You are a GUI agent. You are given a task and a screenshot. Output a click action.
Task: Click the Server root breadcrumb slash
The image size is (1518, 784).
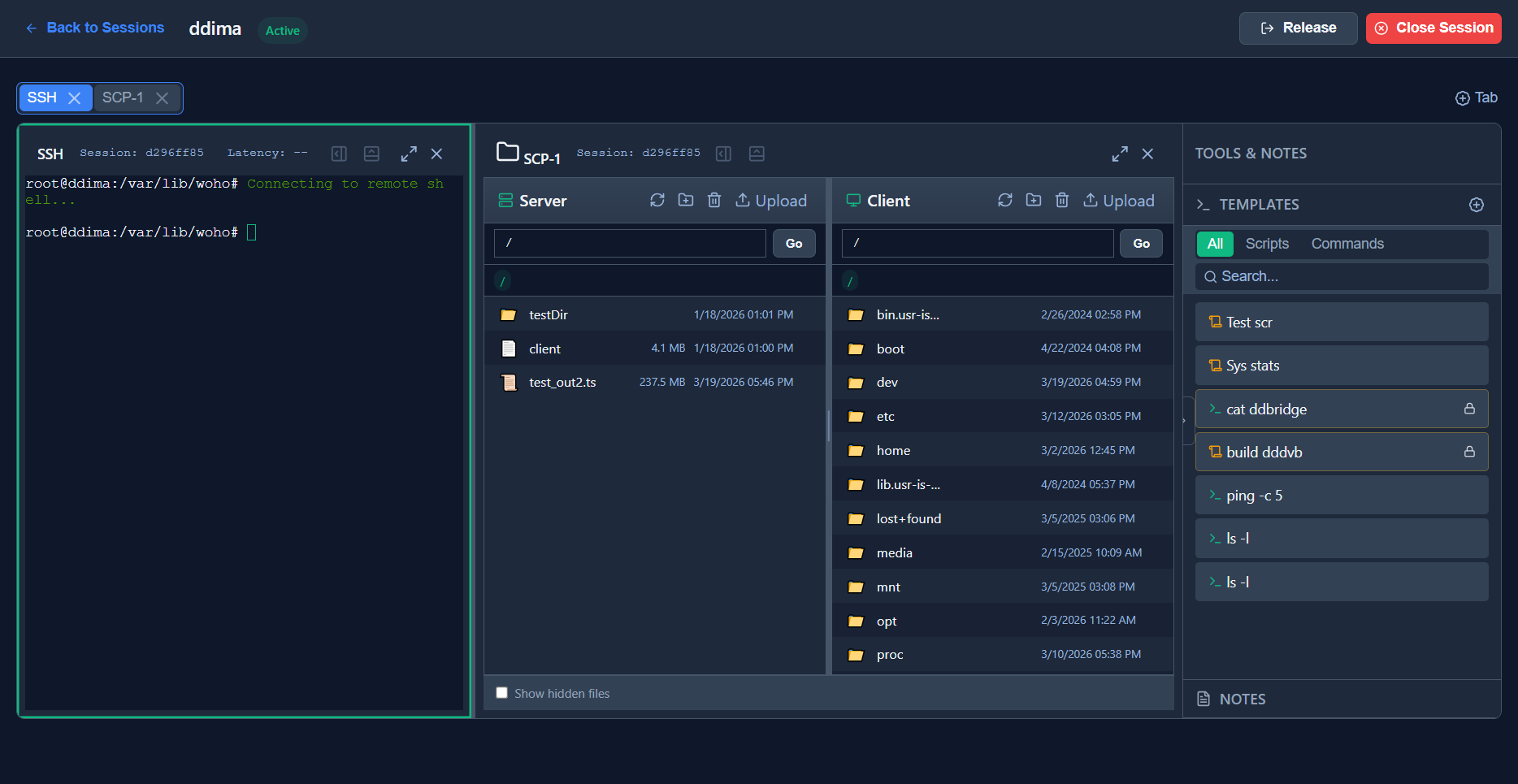(x=502, y=281)
